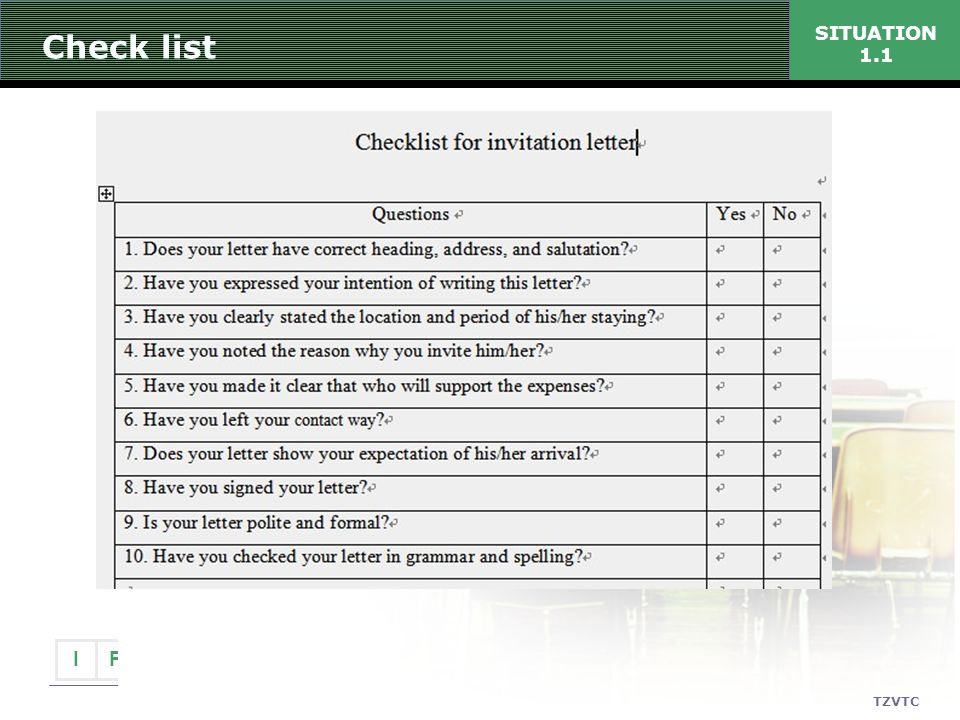Mark Yes for question 8 signed letter
The width and height of the screenshot is (960, 720).
tap(735, 493)
